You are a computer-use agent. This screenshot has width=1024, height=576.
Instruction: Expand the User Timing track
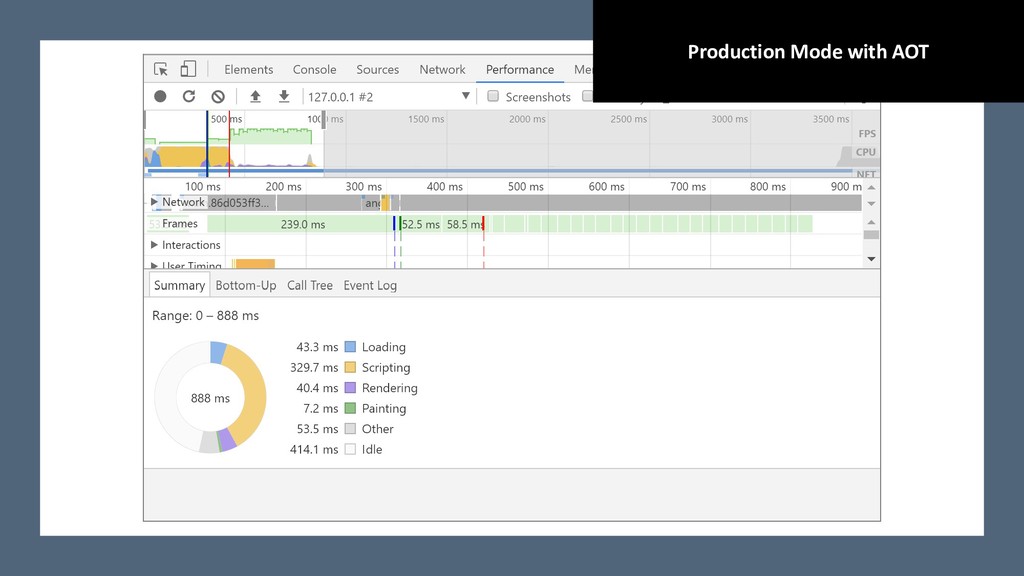pyautogui.click(x=154, y=265)
